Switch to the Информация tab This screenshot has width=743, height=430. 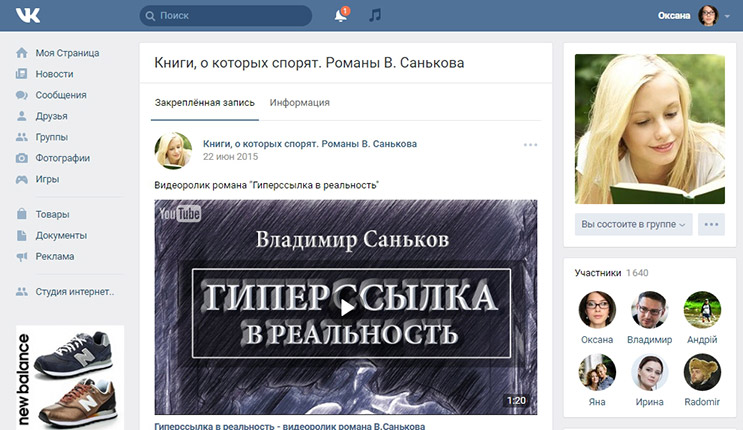[x=299, y=103]
